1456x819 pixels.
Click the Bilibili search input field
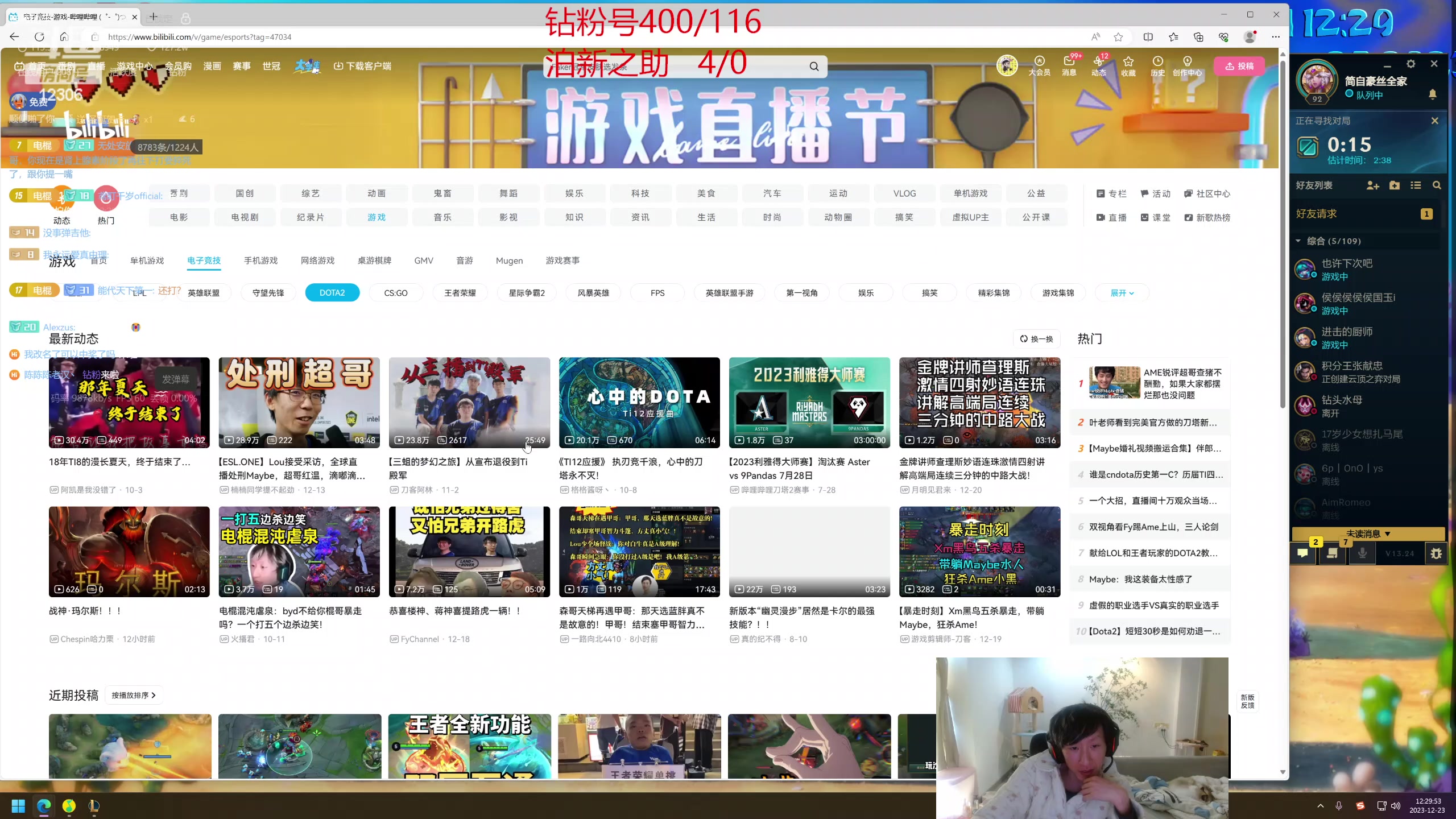tap(674, 67)
